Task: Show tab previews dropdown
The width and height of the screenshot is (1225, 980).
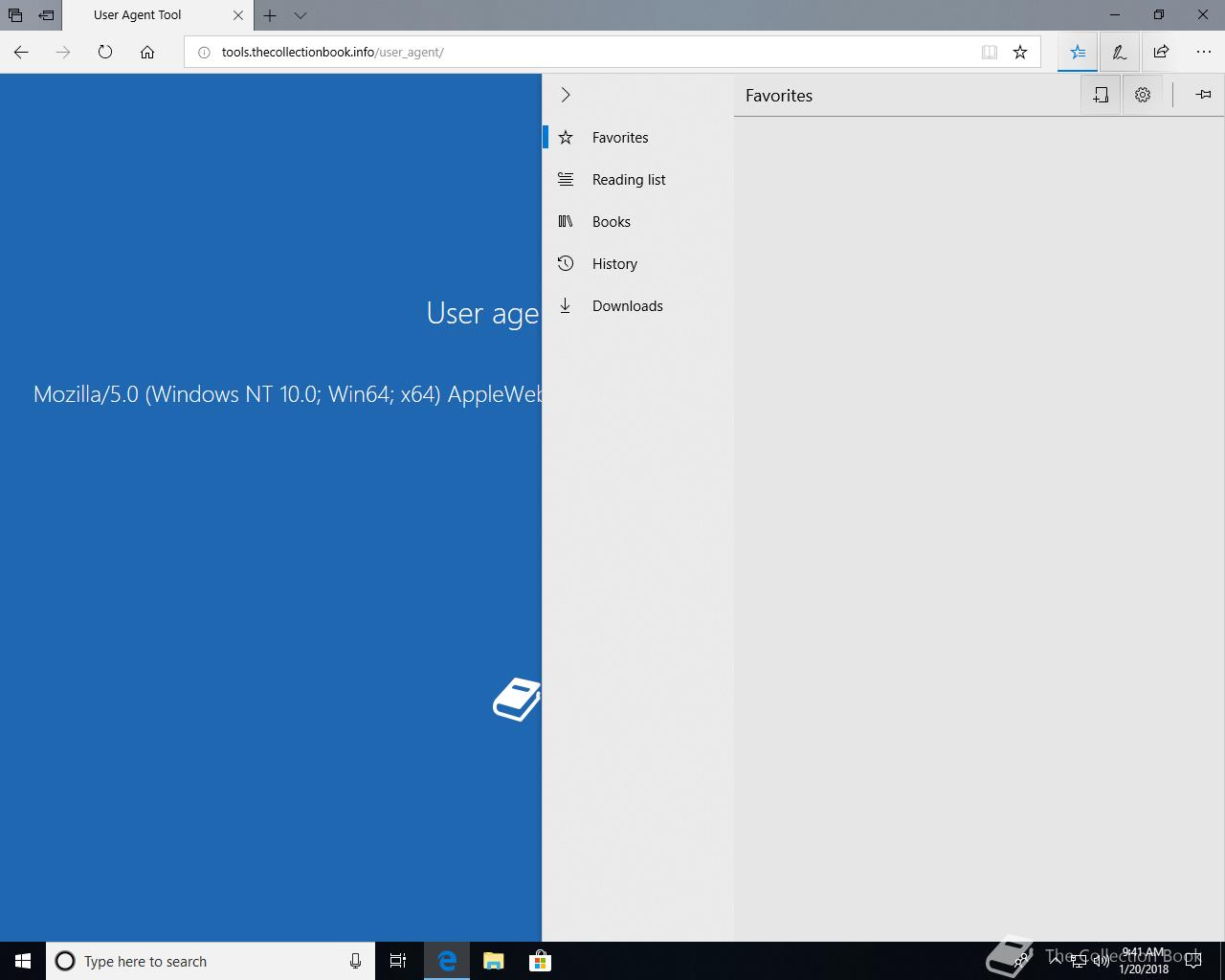Action: [x=301, y=15]
